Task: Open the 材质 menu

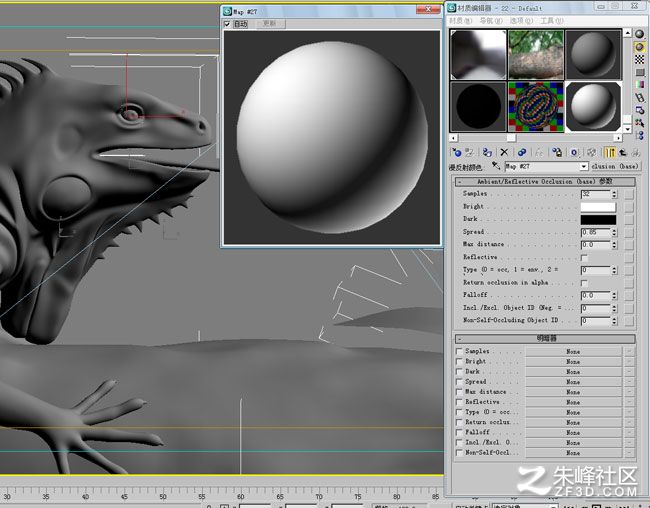Action: click(461, 20)
